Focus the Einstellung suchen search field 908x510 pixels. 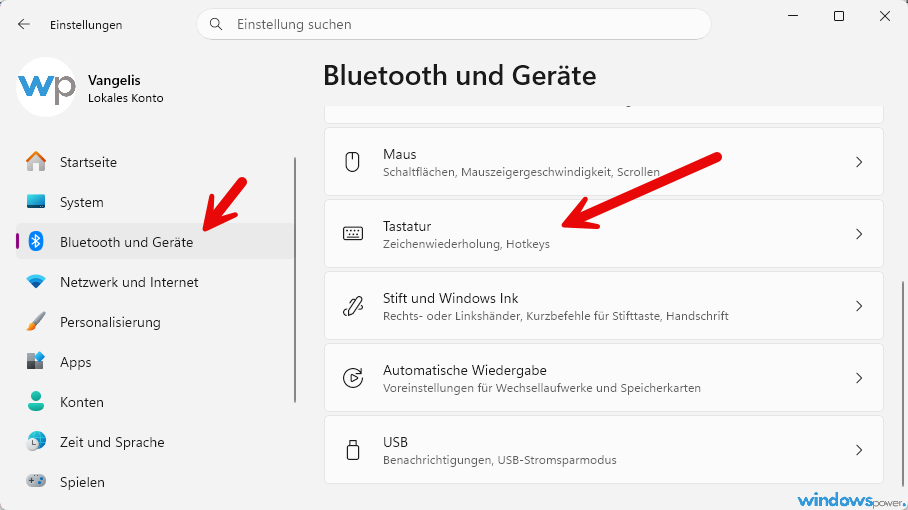click(454, 24)
